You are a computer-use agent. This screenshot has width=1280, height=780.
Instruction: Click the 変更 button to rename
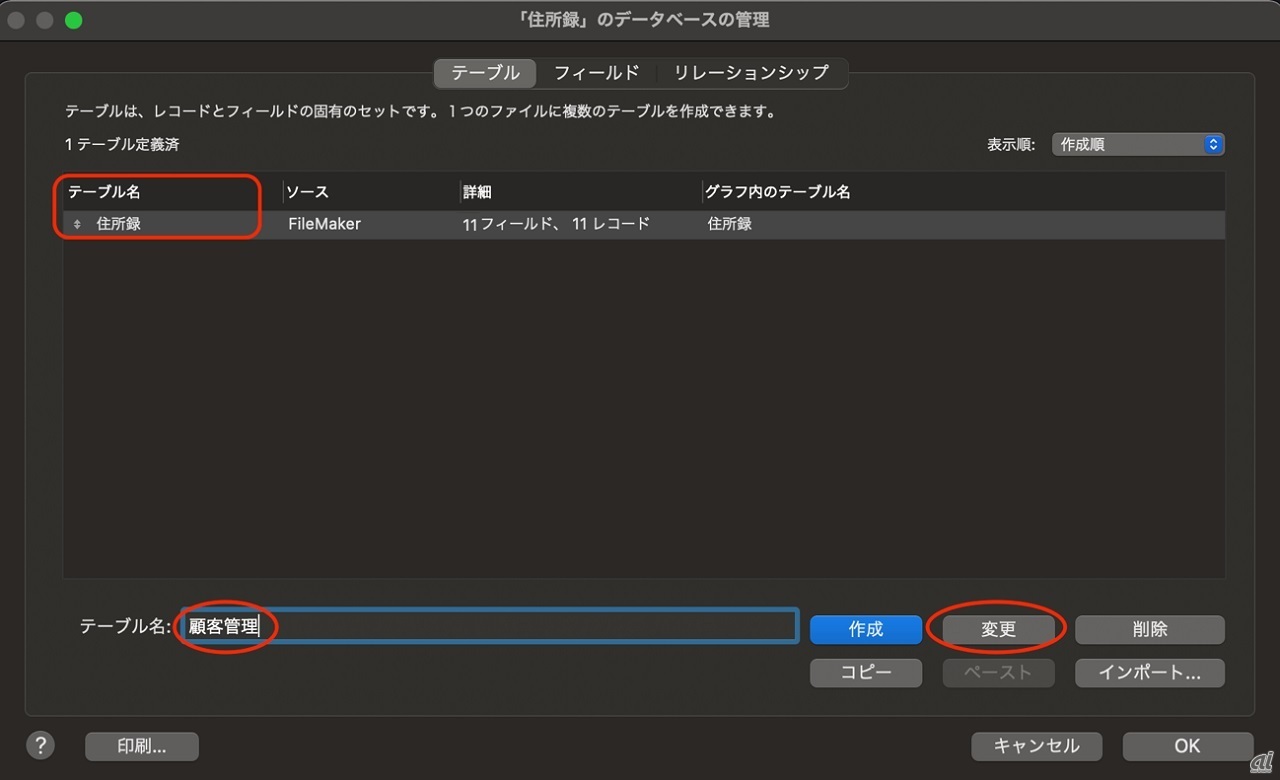(998, 629)
